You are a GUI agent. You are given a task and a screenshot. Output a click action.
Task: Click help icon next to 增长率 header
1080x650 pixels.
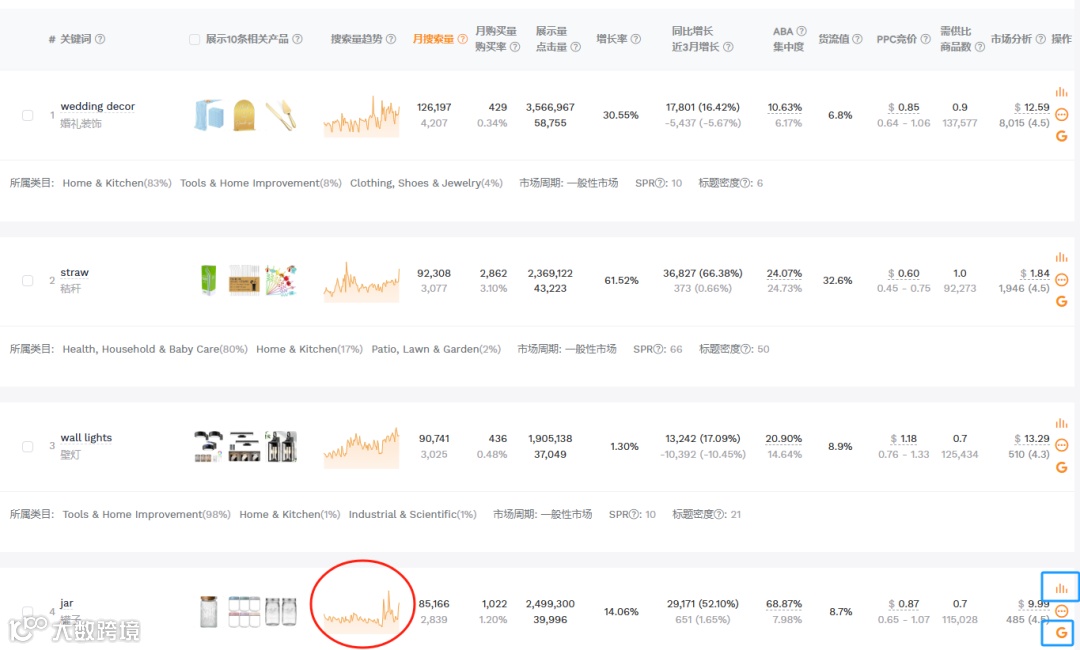[636, 39]
